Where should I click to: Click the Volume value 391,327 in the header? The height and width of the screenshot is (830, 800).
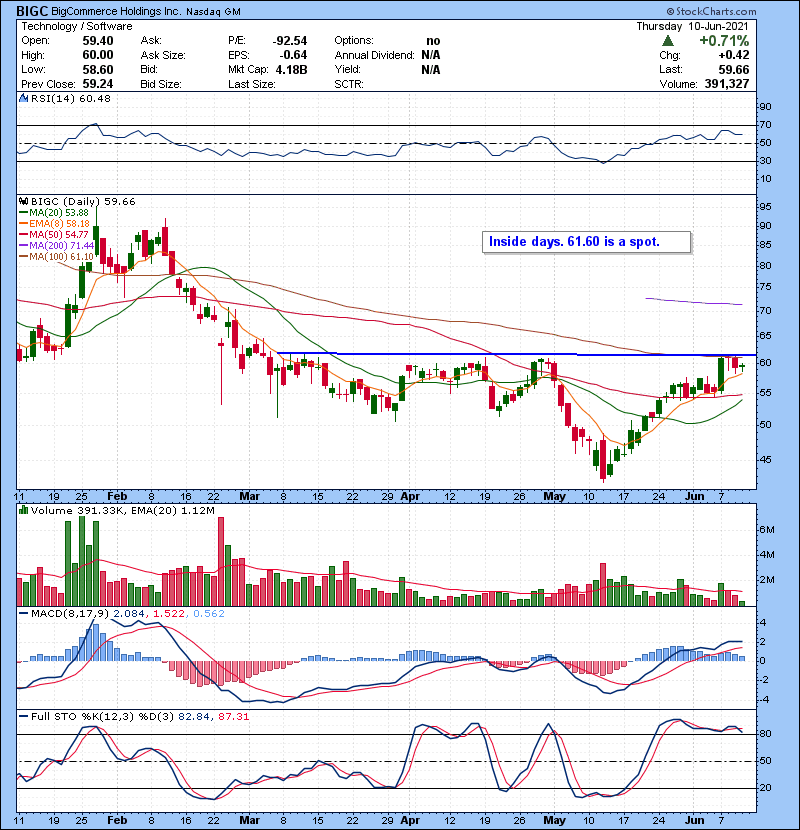pos(726,84)
